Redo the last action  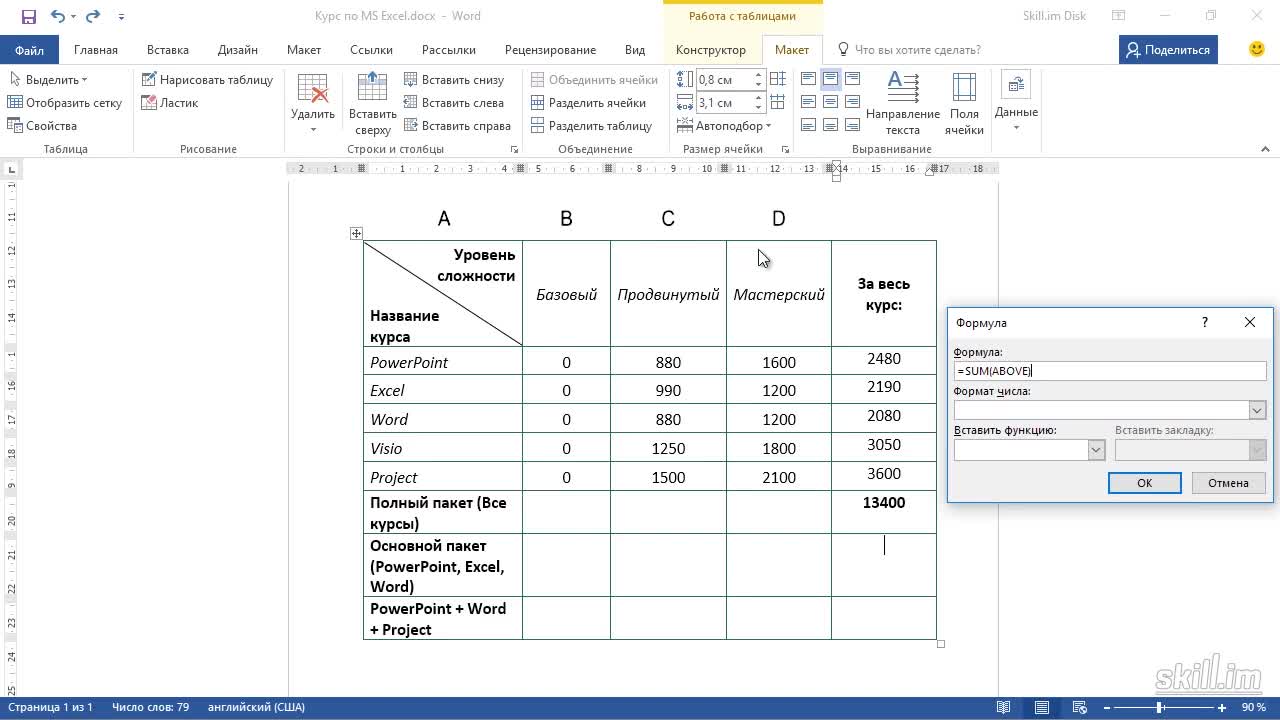pyautogui.click(x=93, y=16)
